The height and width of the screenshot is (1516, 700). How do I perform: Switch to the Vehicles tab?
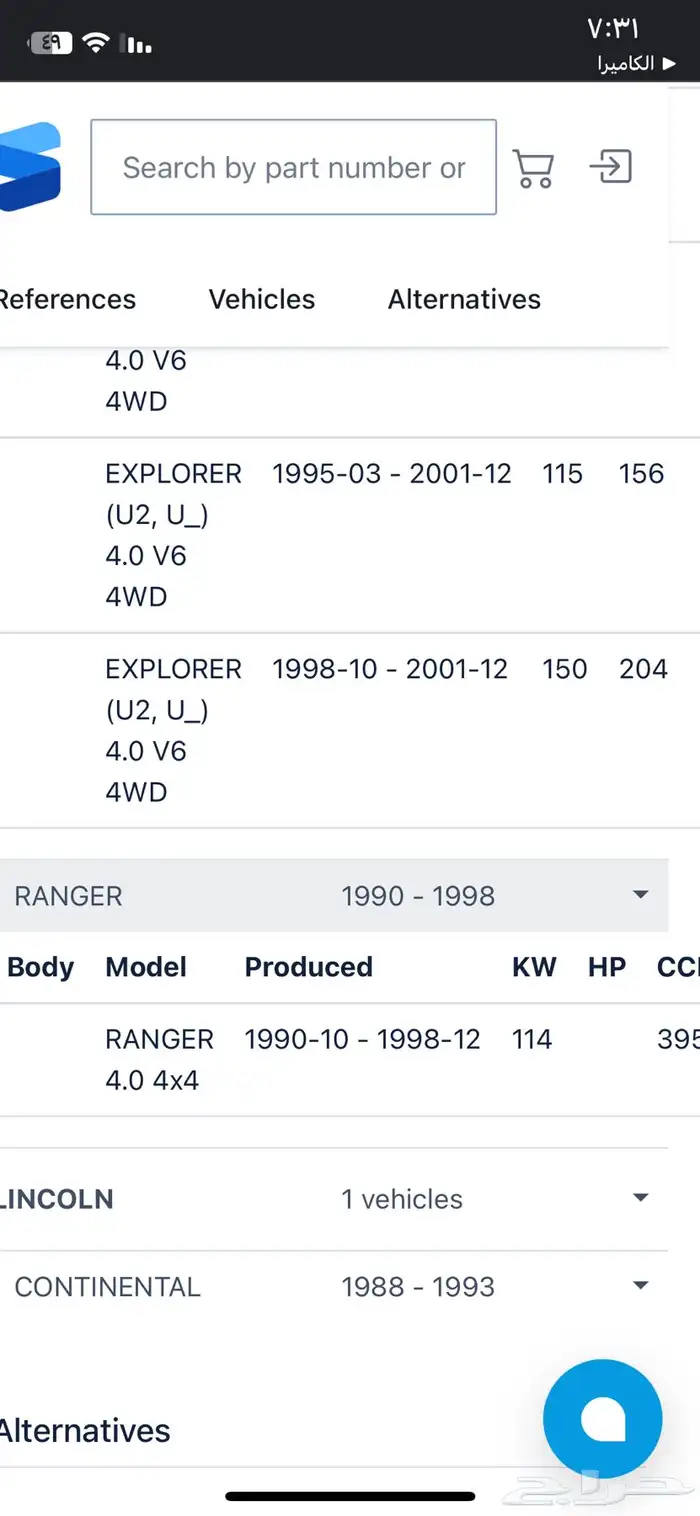tap(262, 299)
